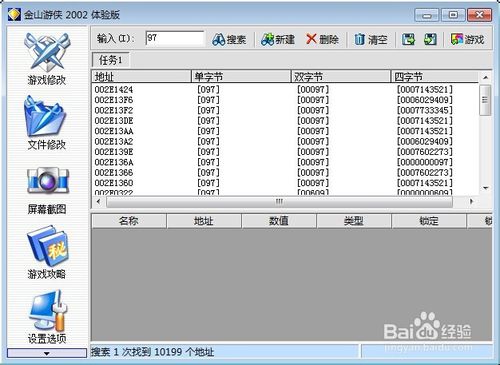Click the horizontal scrollbar right arrow

coord(471,201)
